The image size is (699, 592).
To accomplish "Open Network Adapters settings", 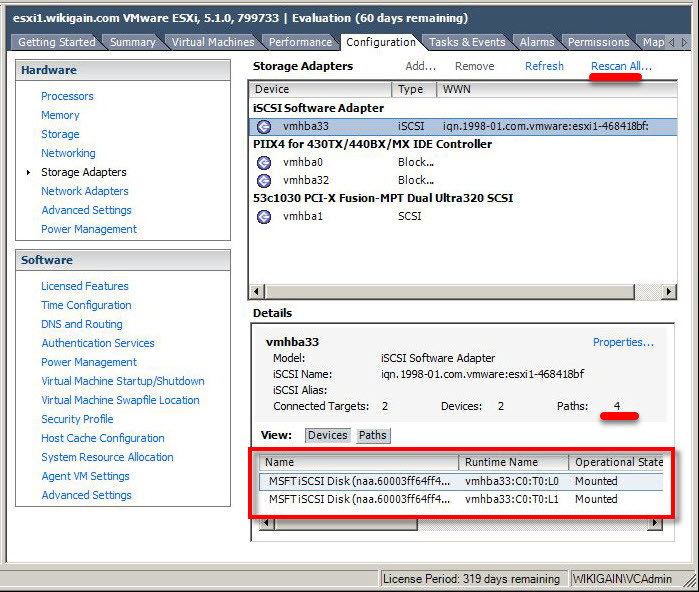I will point(85,191).
